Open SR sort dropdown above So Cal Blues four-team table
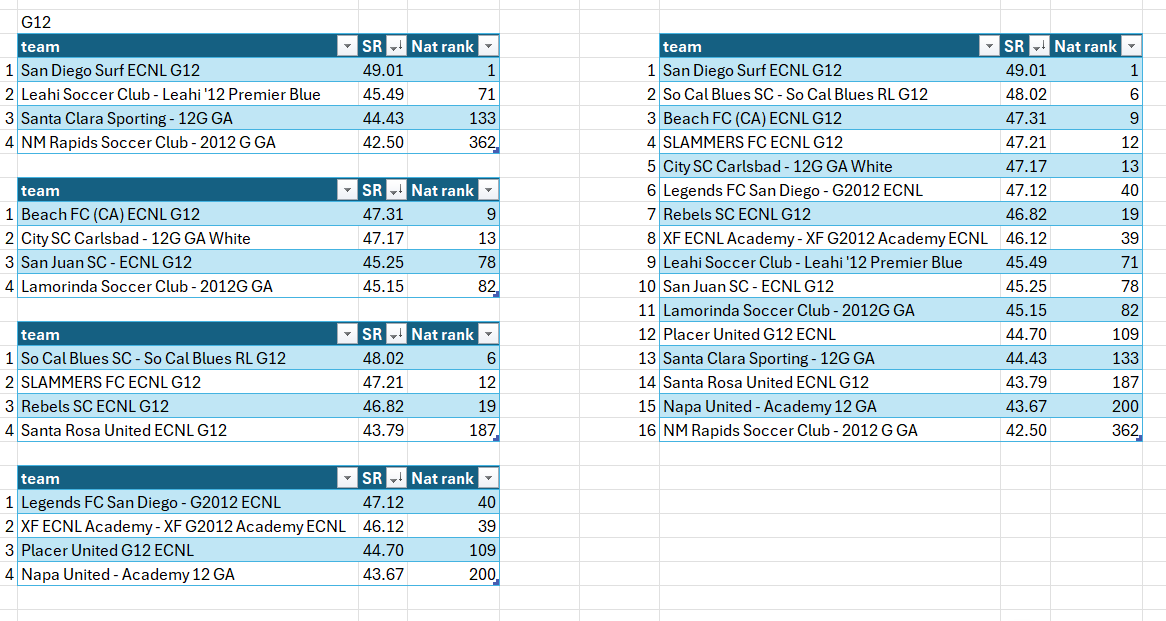The width and height of the screenshot is (1166, 621). pos(395,334)
